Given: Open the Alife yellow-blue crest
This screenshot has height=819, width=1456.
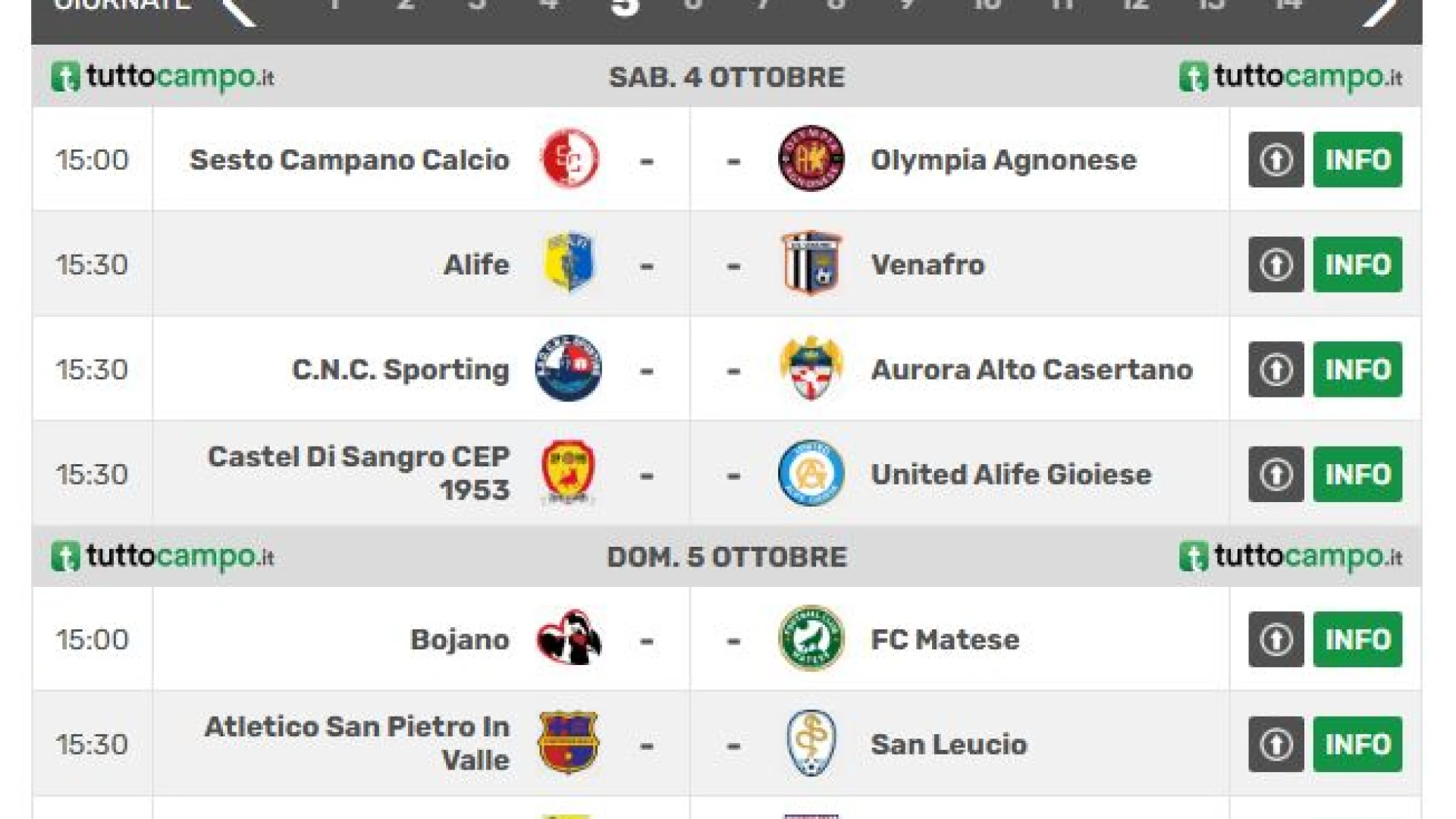Looking at the screenshot, I should point(570,263).
